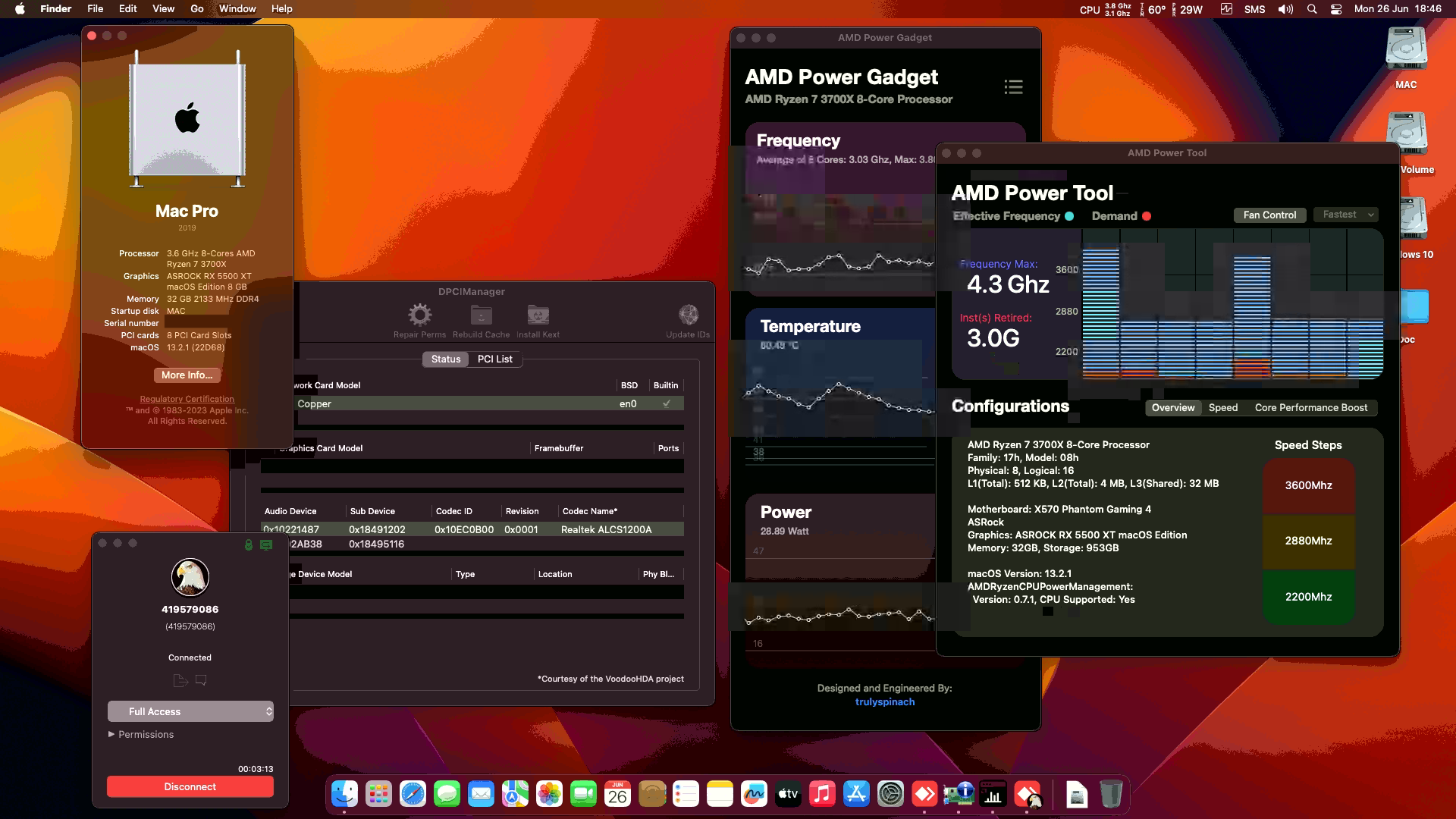The image size is (1456, 819).
Task: Open Reminders from the dock
Action: (686, 794)
